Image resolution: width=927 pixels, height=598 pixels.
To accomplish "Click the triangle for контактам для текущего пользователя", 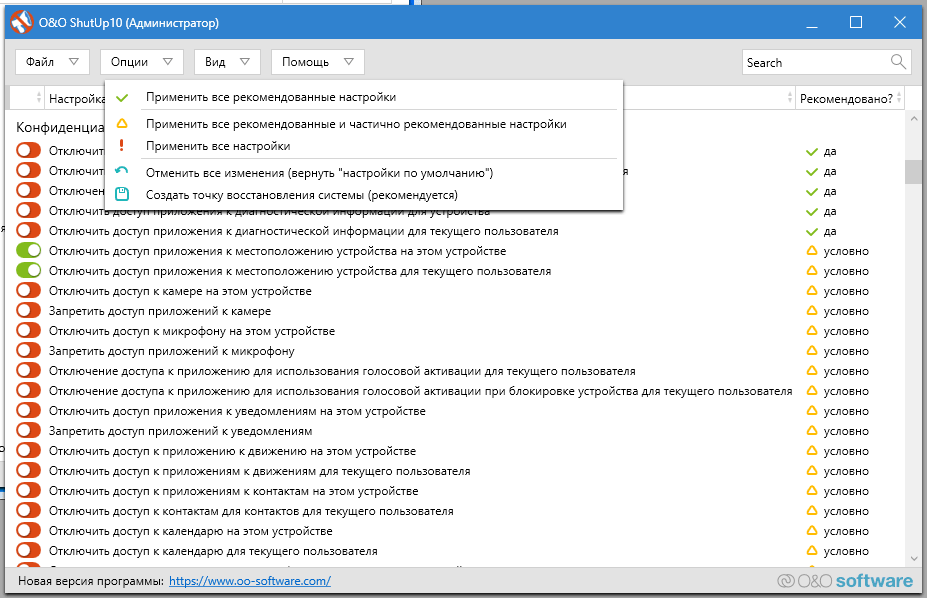I will 812,511.
